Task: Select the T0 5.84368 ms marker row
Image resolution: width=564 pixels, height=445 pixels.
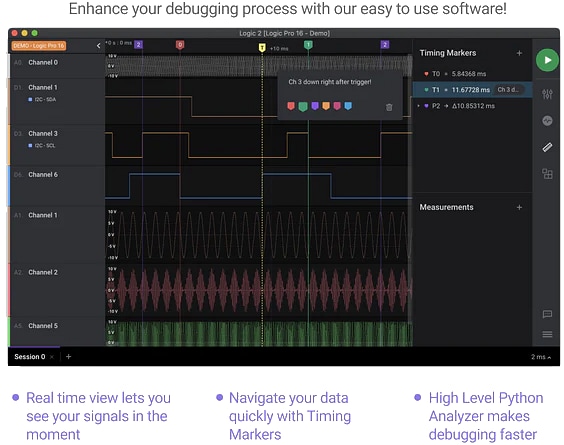Action: [x=472, y=74]
